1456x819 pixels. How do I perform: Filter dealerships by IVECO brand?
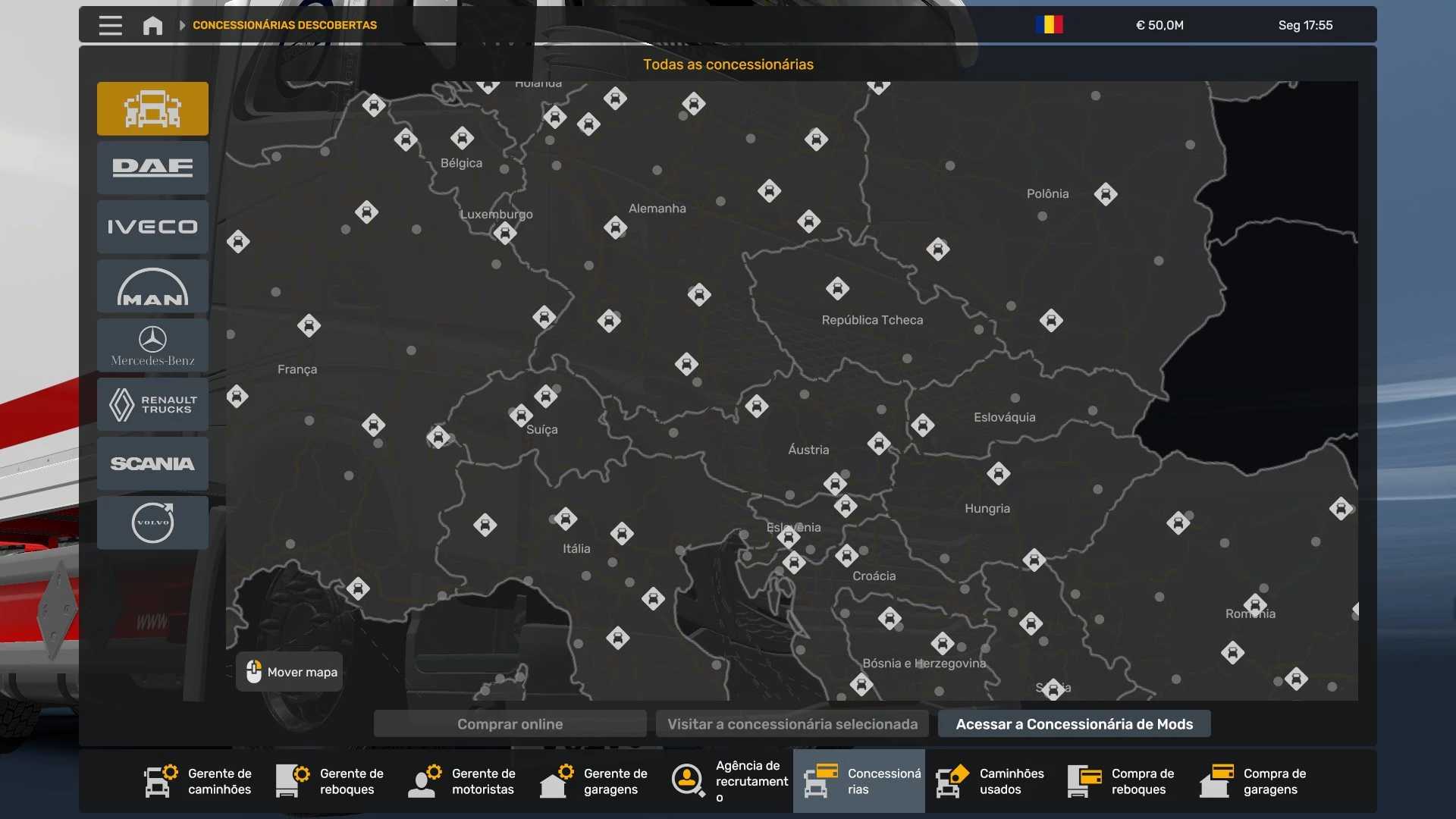tap(152, 227)
